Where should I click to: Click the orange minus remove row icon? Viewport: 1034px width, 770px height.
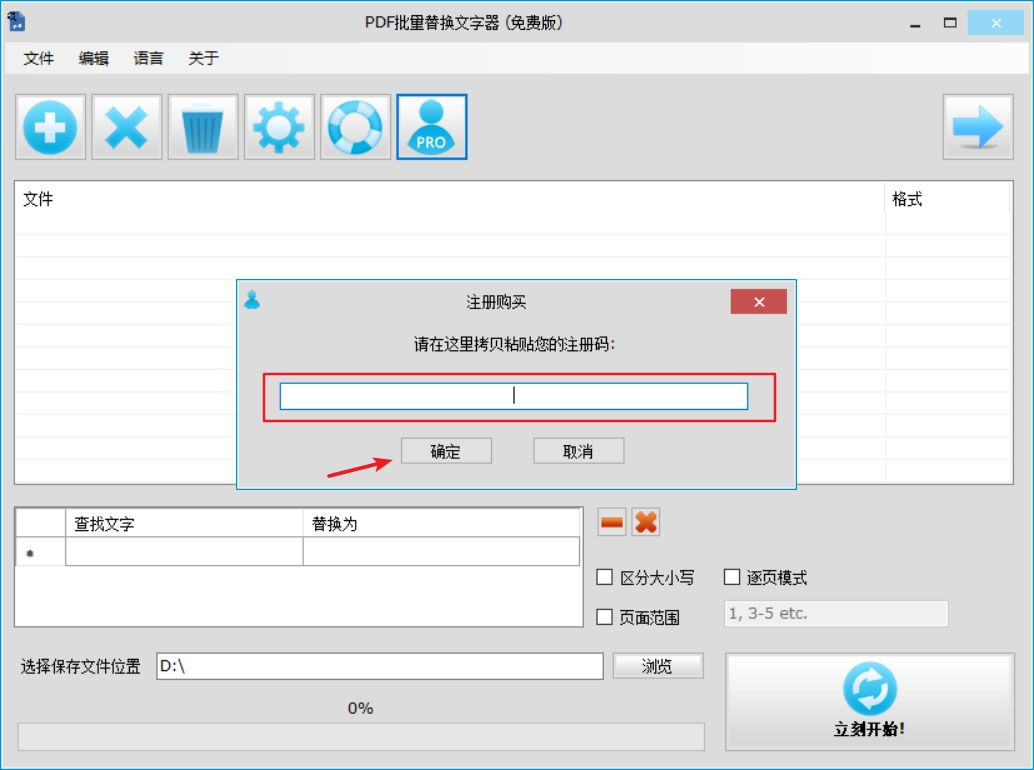(x=612, y=523)
